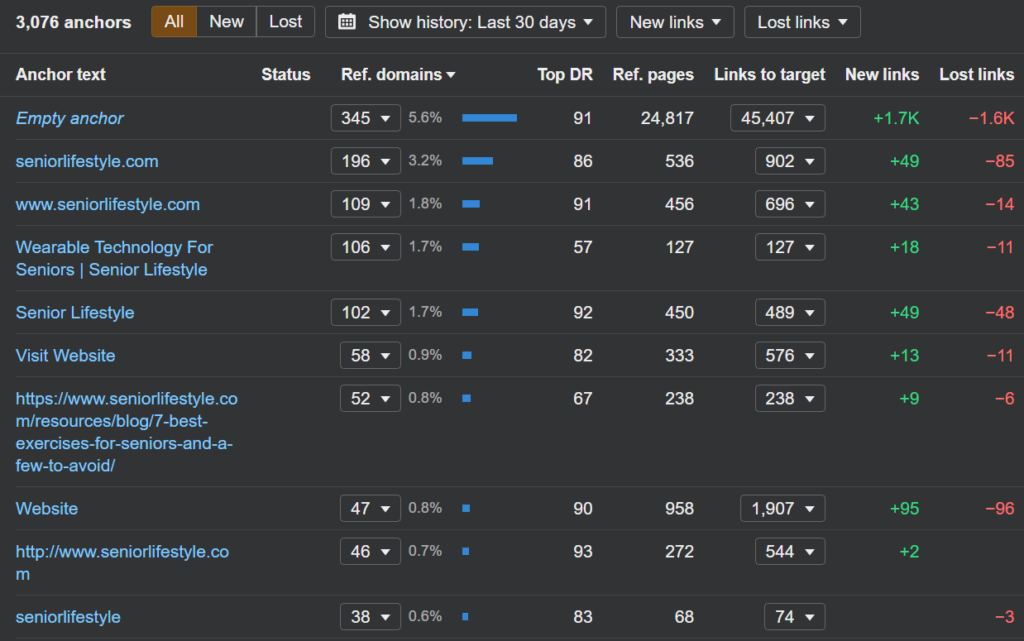This screenshot has width=1024, height=641.
Task: Click the 958 ref. pages value
Action: pyautogui.click(x=679, y=508)
